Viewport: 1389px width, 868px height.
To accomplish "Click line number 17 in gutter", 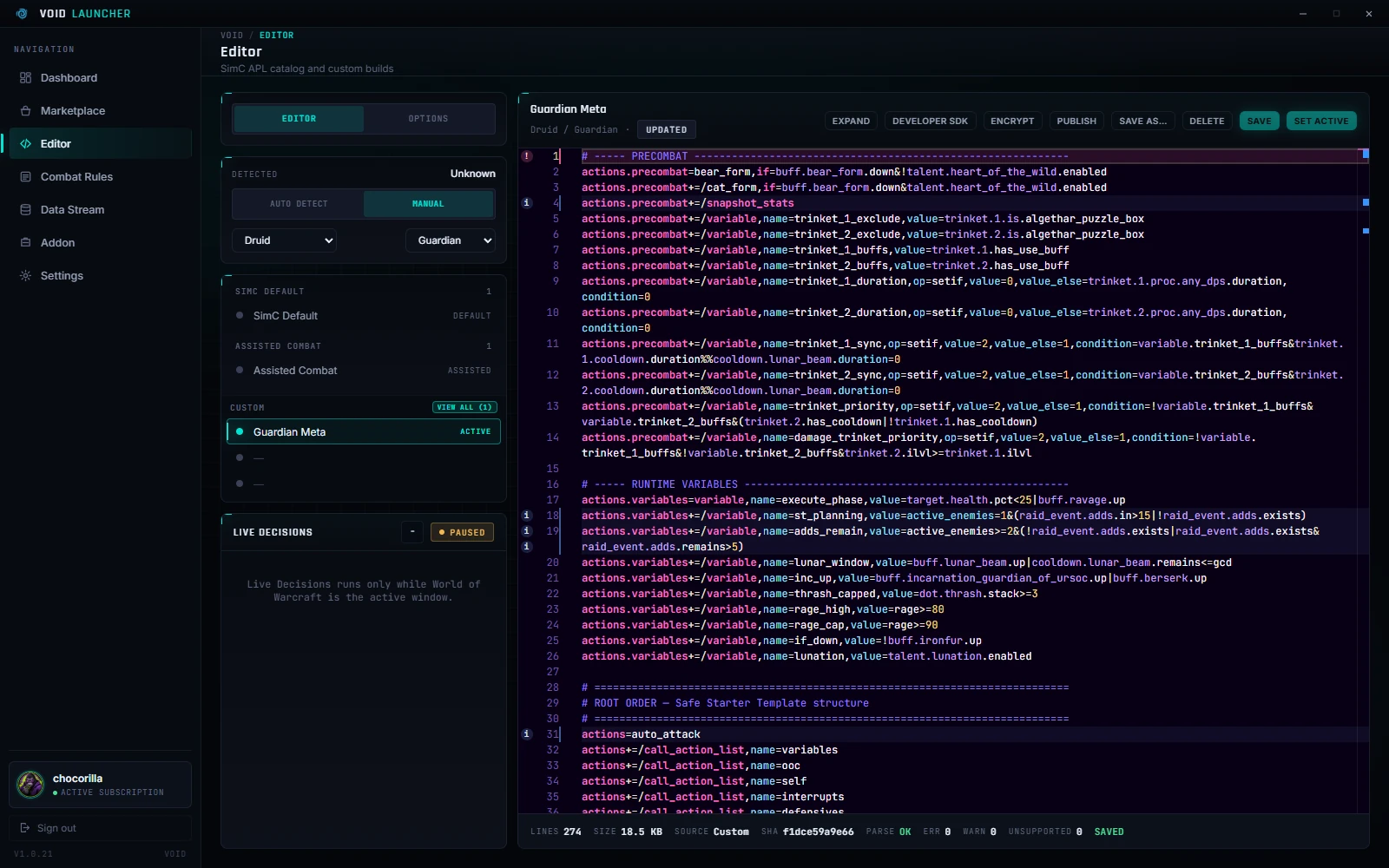I will tap(553, 500).
